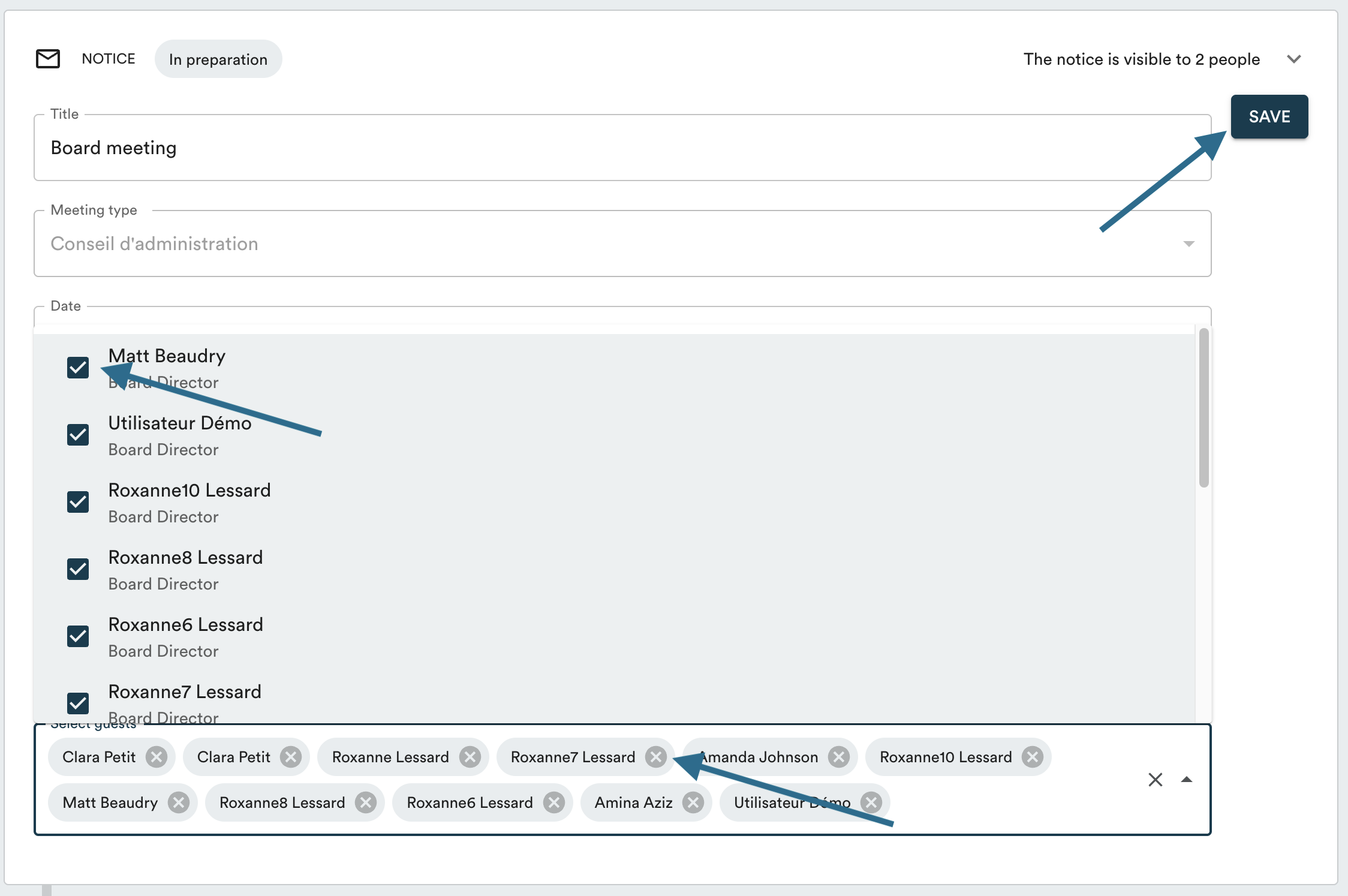This screenshot has width=1348, height=896.
Task: Remove the Roxanne Lessard guest chip
Action: click(470, 757)
